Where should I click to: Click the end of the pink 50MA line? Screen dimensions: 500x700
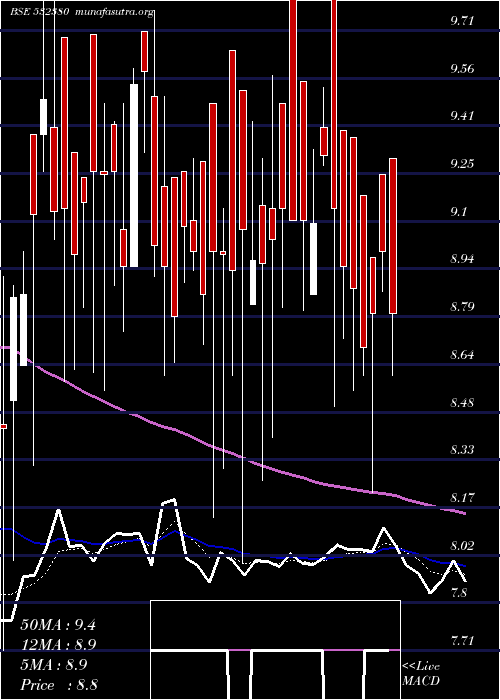[465, 513]
